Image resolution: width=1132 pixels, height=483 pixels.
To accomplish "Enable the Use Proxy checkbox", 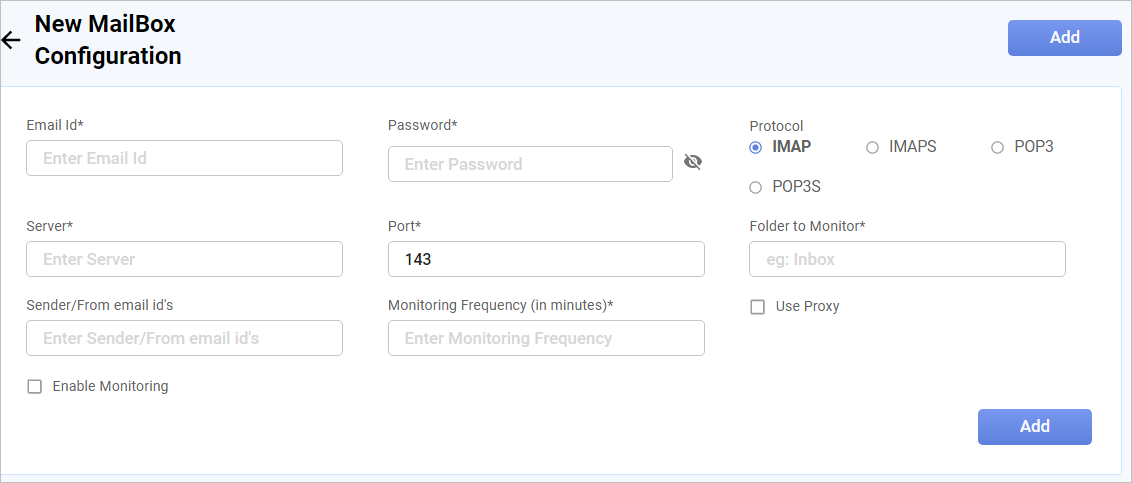I will [758, 307].
